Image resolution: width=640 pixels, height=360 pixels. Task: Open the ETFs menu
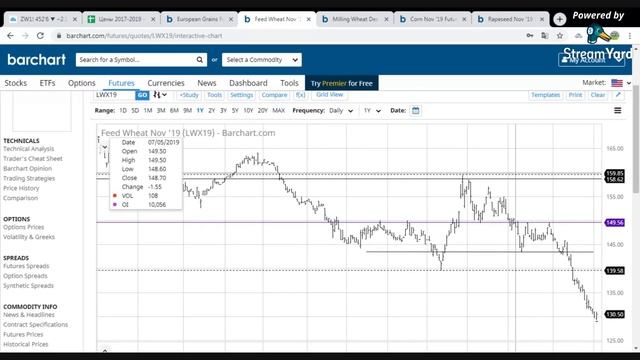click(47, 83)
